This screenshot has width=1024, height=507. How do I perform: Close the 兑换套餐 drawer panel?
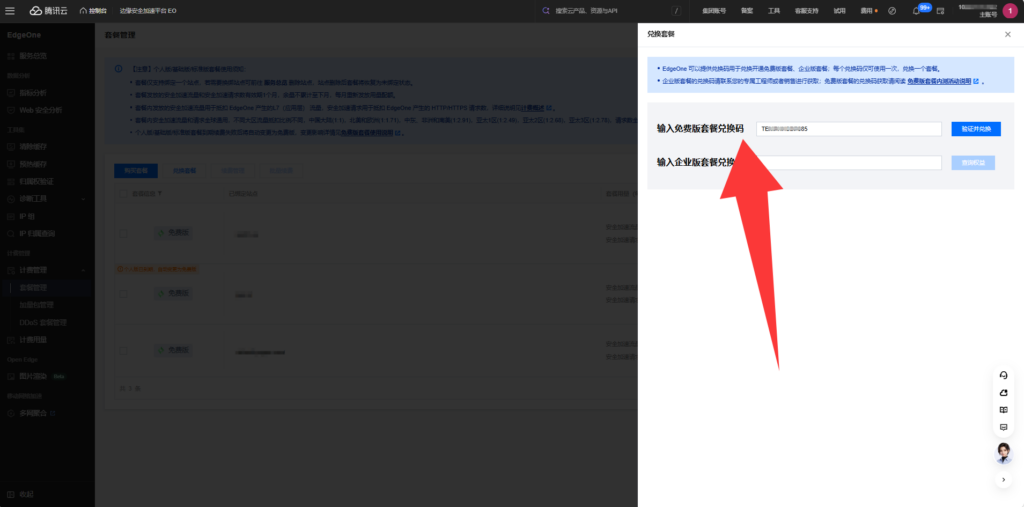(x=1008, y=35)
